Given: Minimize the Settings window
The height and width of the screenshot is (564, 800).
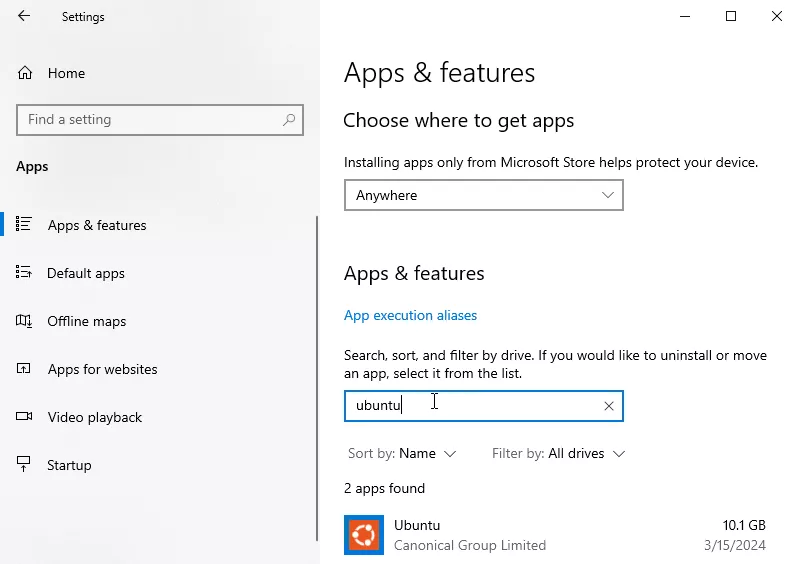Looking at the screenshot, I should [685, 16].
